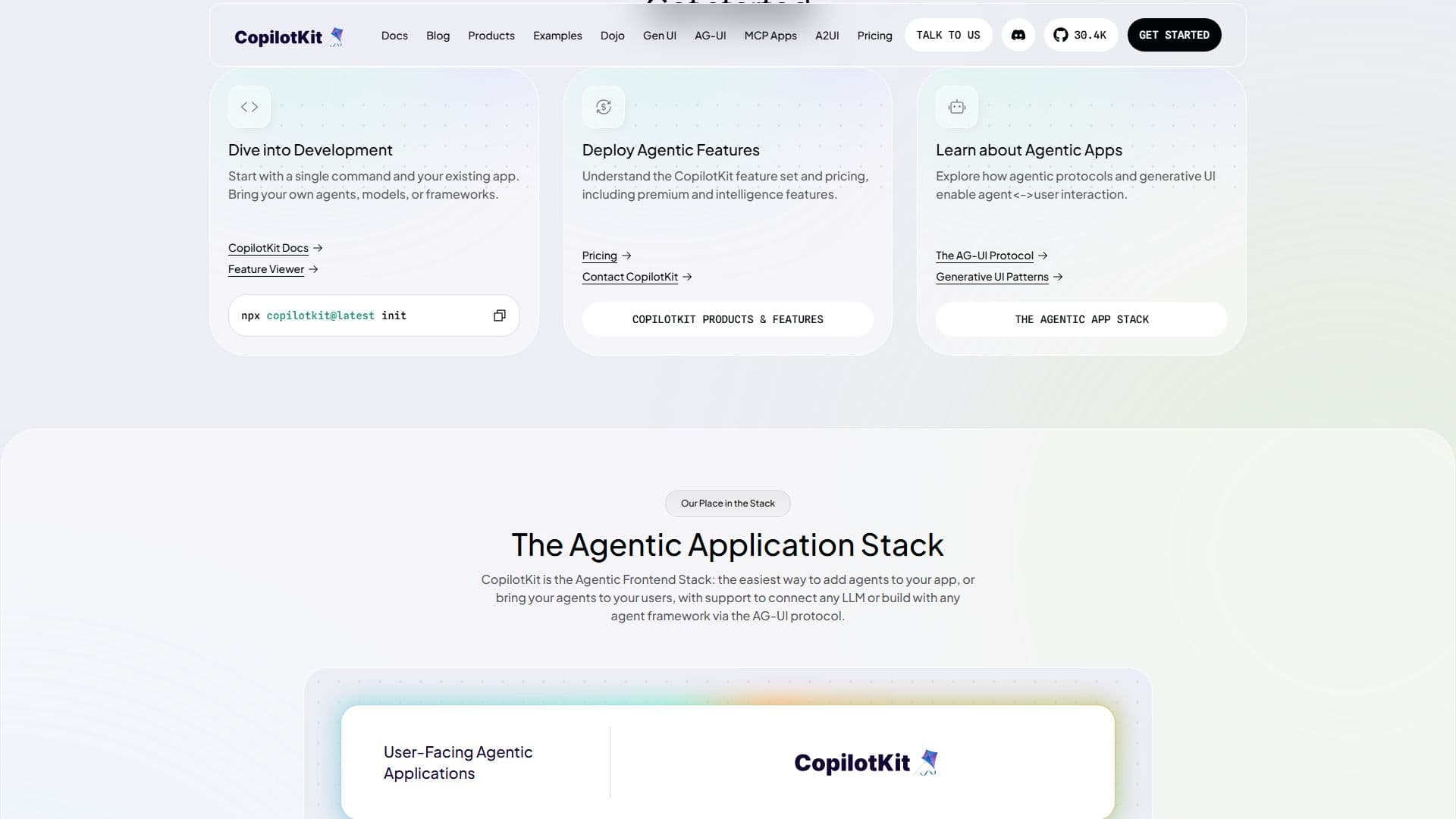Click the robot icon in Learn about Agentic Apps card
The height and width of the screenshot is (819, 1456).
[x=957, y=107]
